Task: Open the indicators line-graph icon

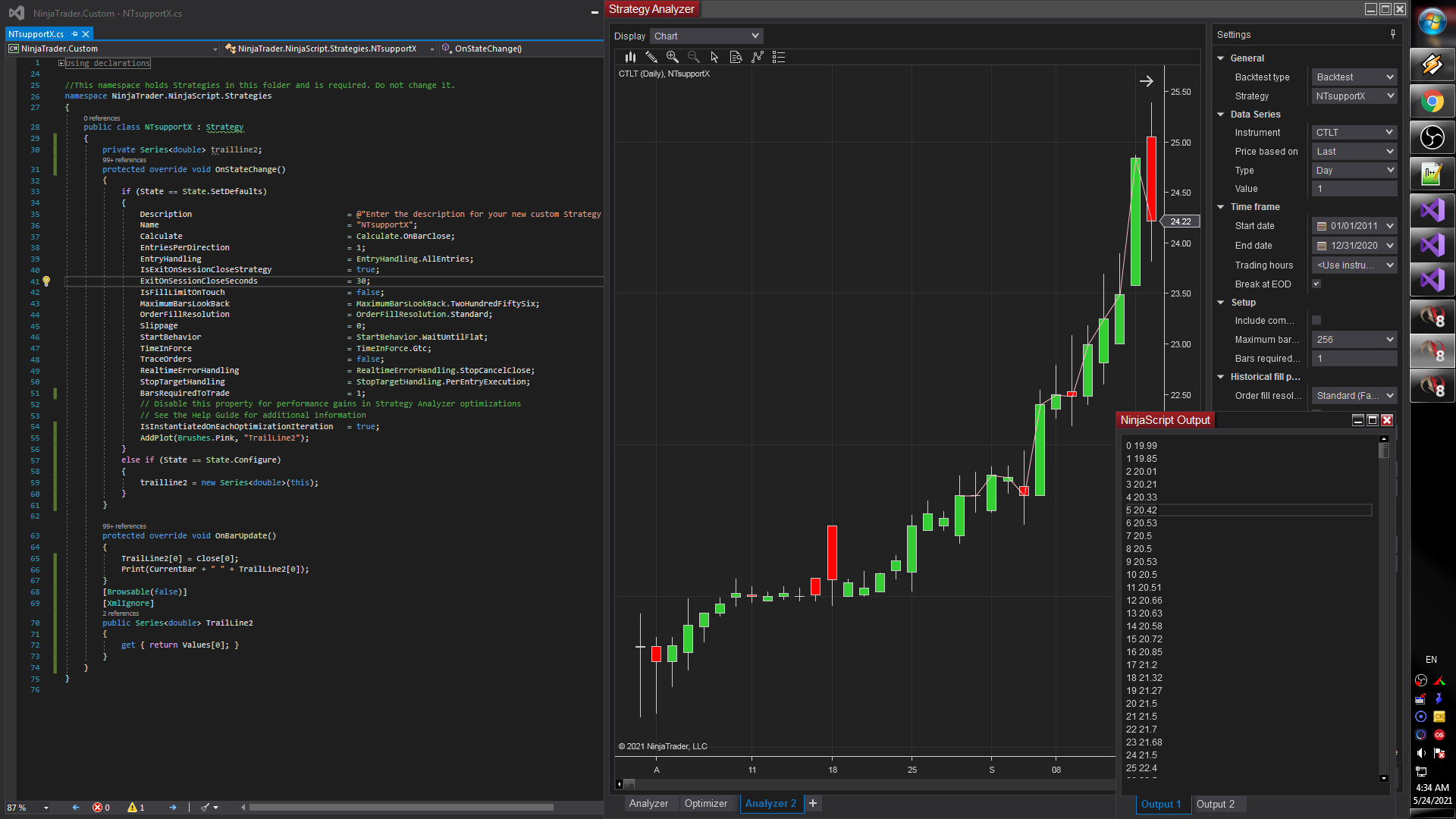Action: [x=757, y=57]
